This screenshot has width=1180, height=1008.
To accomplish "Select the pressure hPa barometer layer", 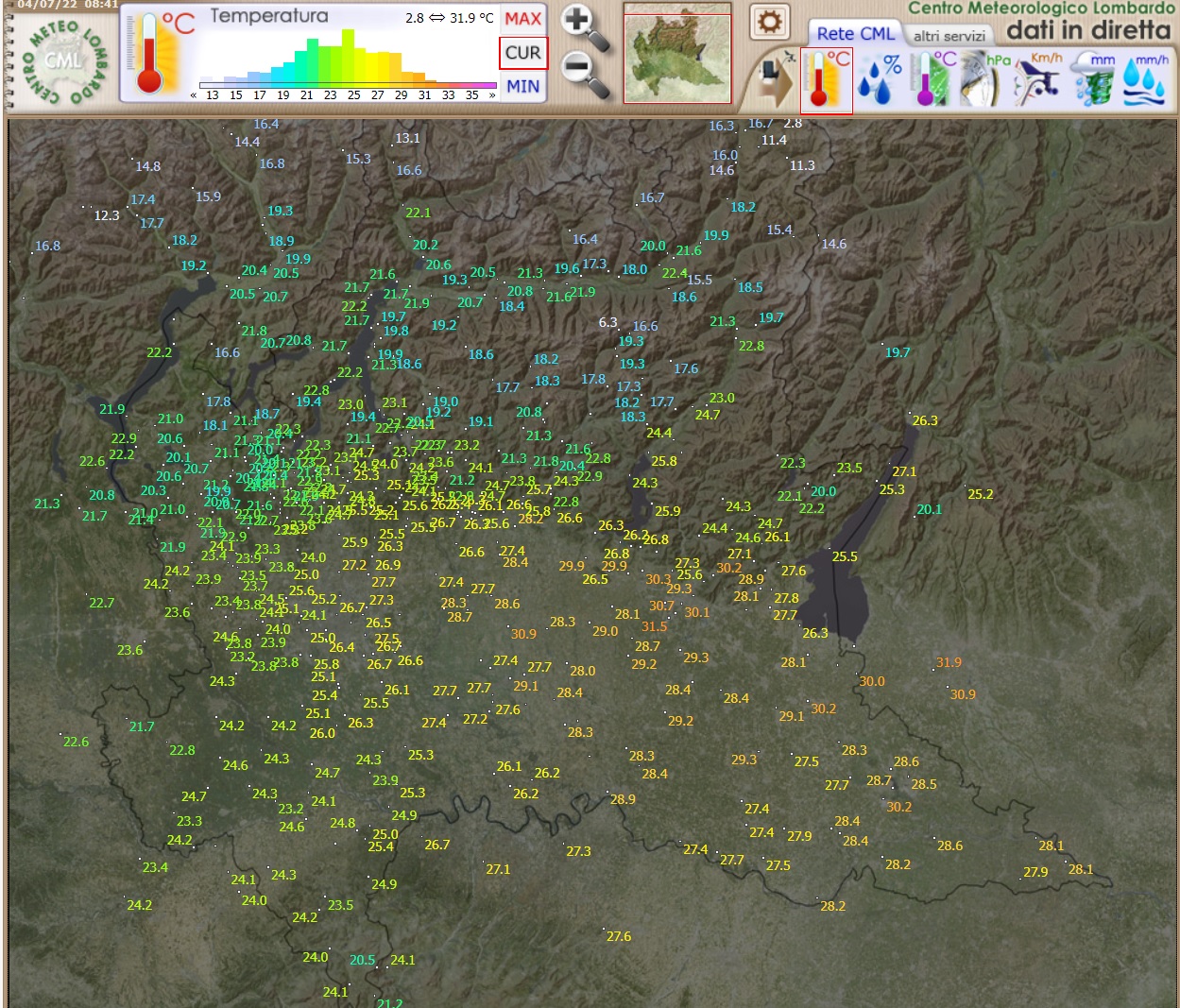I will click(x=984, y=80).
